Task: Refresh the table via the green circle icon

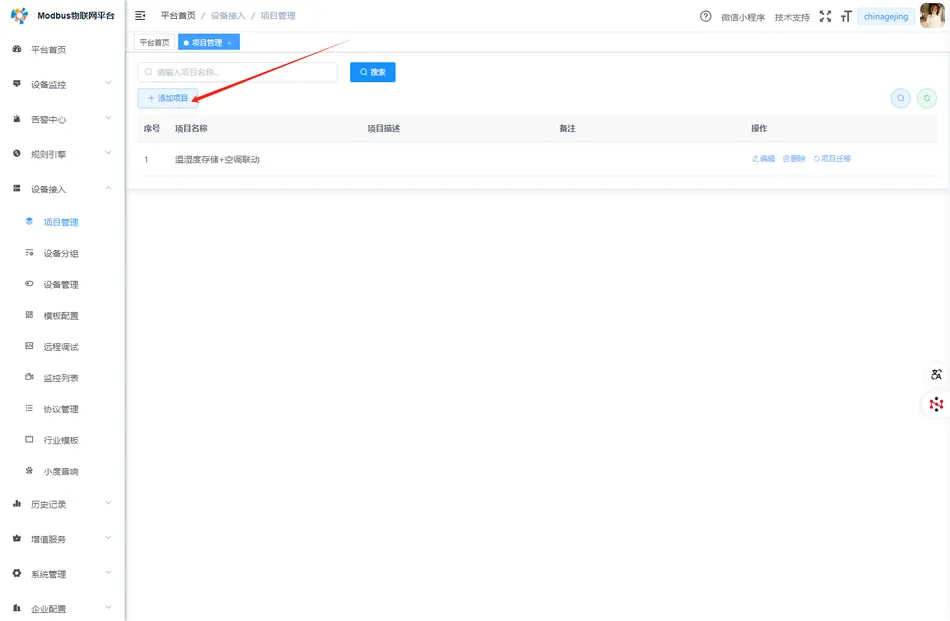Action: point(926,98)
